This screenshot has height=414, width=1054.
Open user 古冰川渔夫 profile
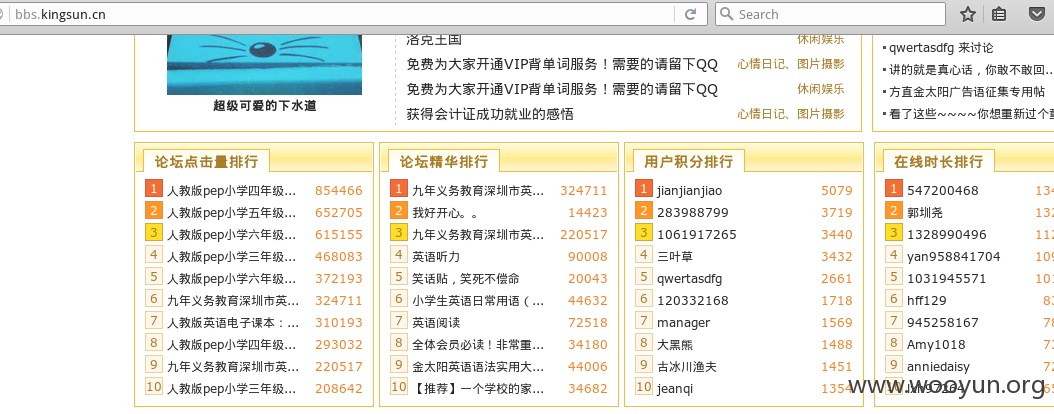coord(687,367)
